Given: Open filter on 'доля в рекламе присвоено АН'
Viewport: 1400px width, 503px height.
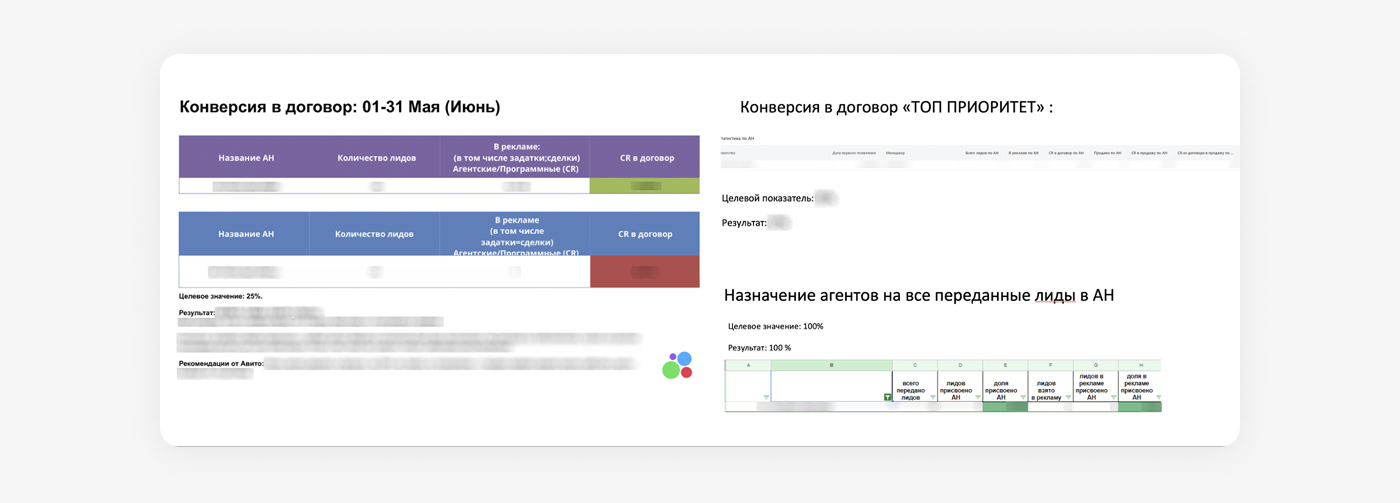Looking at the screenshot, I should click(x=1158, y=397).
